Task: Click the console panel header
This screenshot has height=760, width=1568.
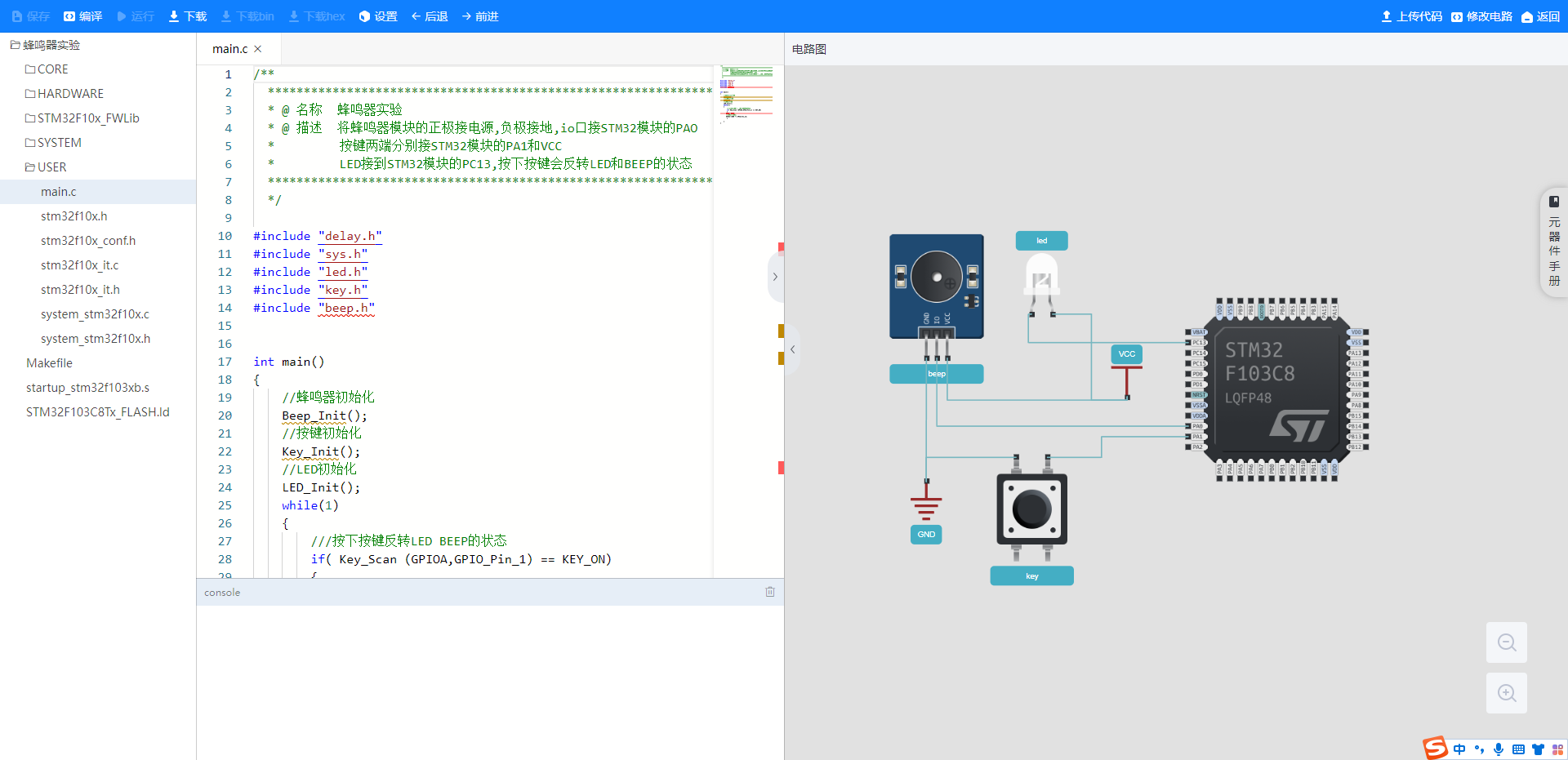Action: (490, 592)
